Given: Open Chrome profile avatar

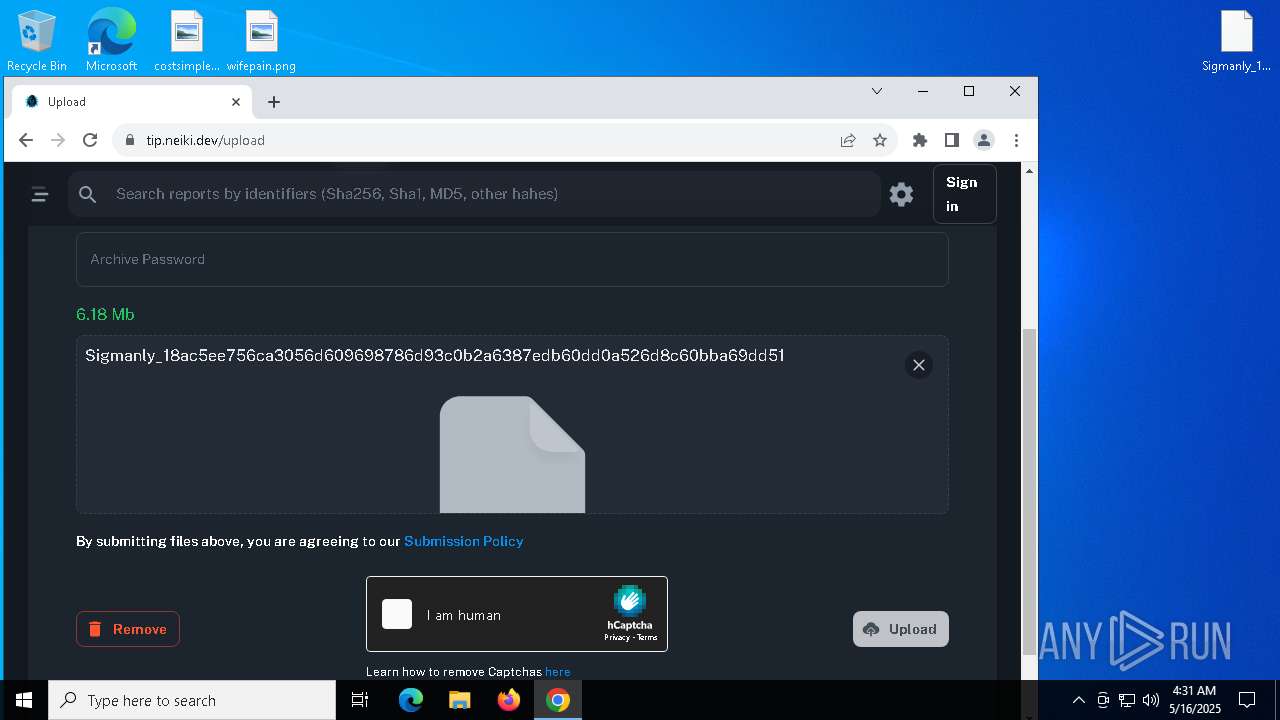Looking at the screenshot, I should point(984,140).
